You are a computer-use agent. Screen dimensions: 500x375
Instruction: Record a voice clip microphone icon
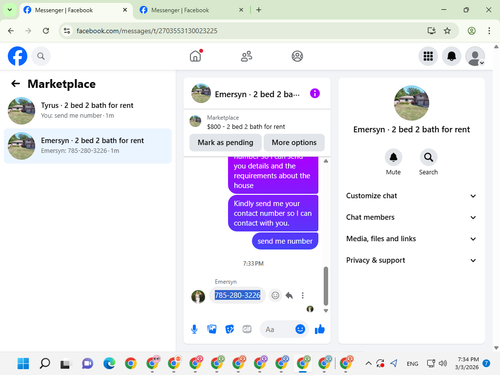[194, 329]
